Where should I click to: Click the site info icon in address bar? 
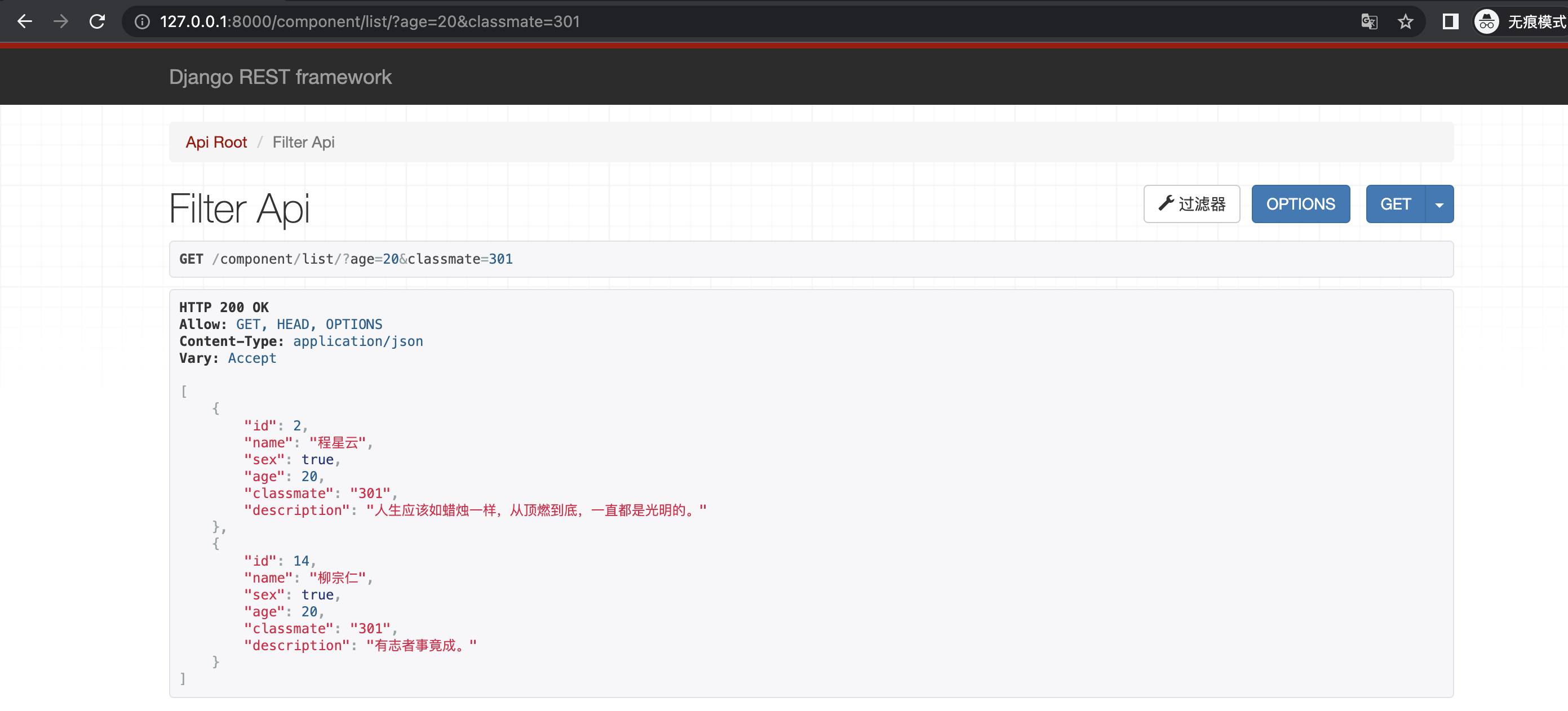142,22
